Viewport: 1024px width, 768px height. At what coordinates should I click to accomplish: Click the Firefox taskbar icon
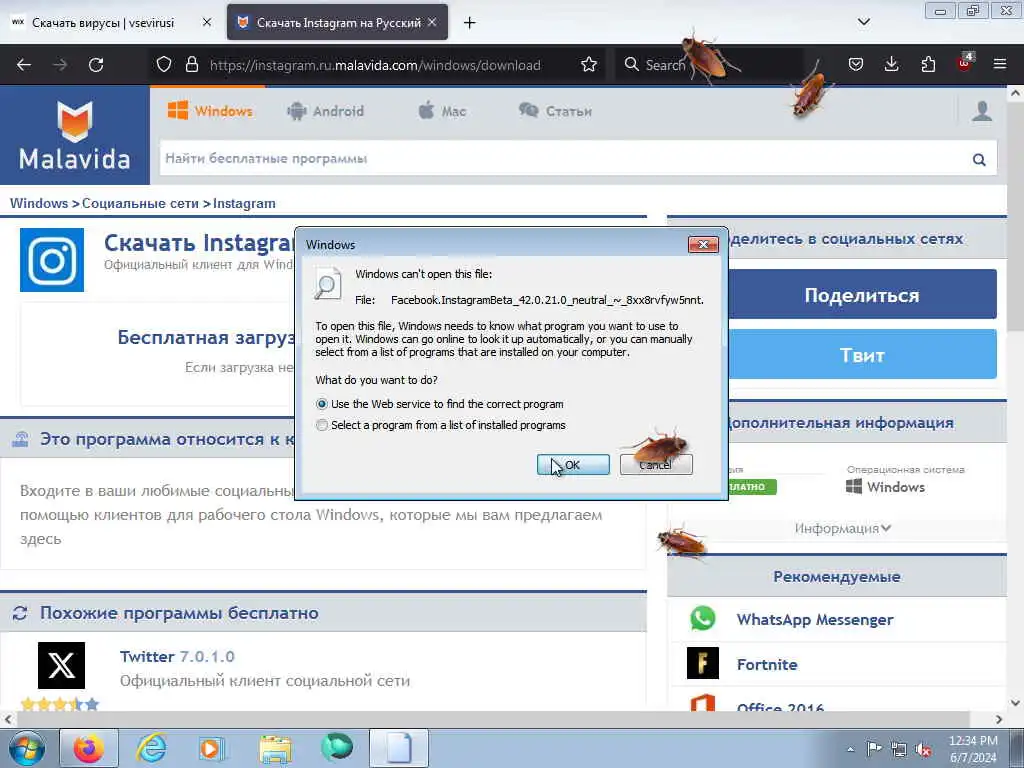pos(89,748)
